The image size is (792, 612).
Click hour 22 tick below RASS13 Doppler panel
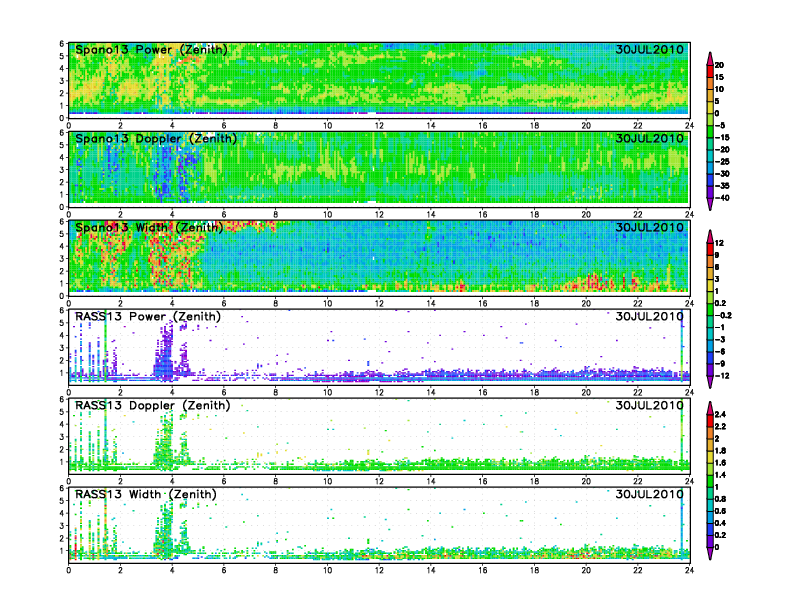click(638, 481)
